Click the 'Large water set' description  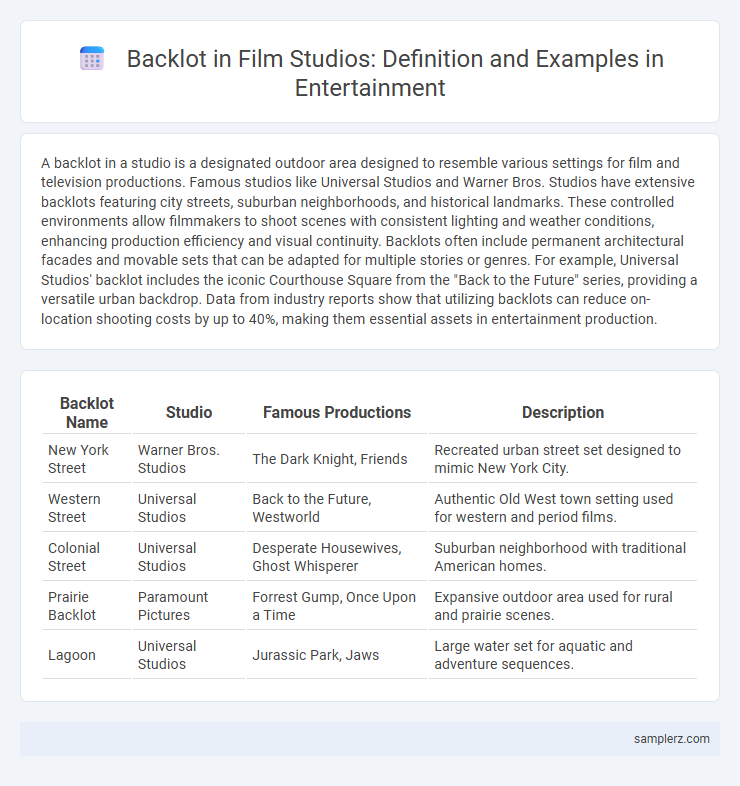(563, 656)
